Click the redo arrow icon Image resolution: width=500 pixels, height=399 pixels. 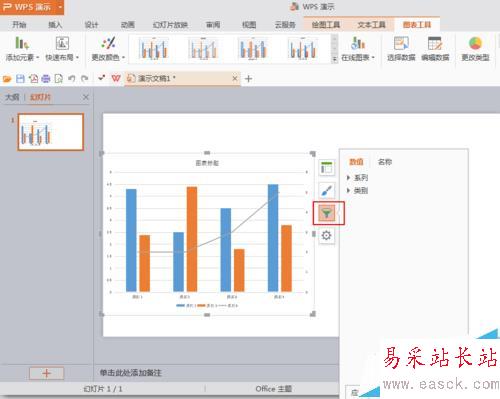(85, 79)
